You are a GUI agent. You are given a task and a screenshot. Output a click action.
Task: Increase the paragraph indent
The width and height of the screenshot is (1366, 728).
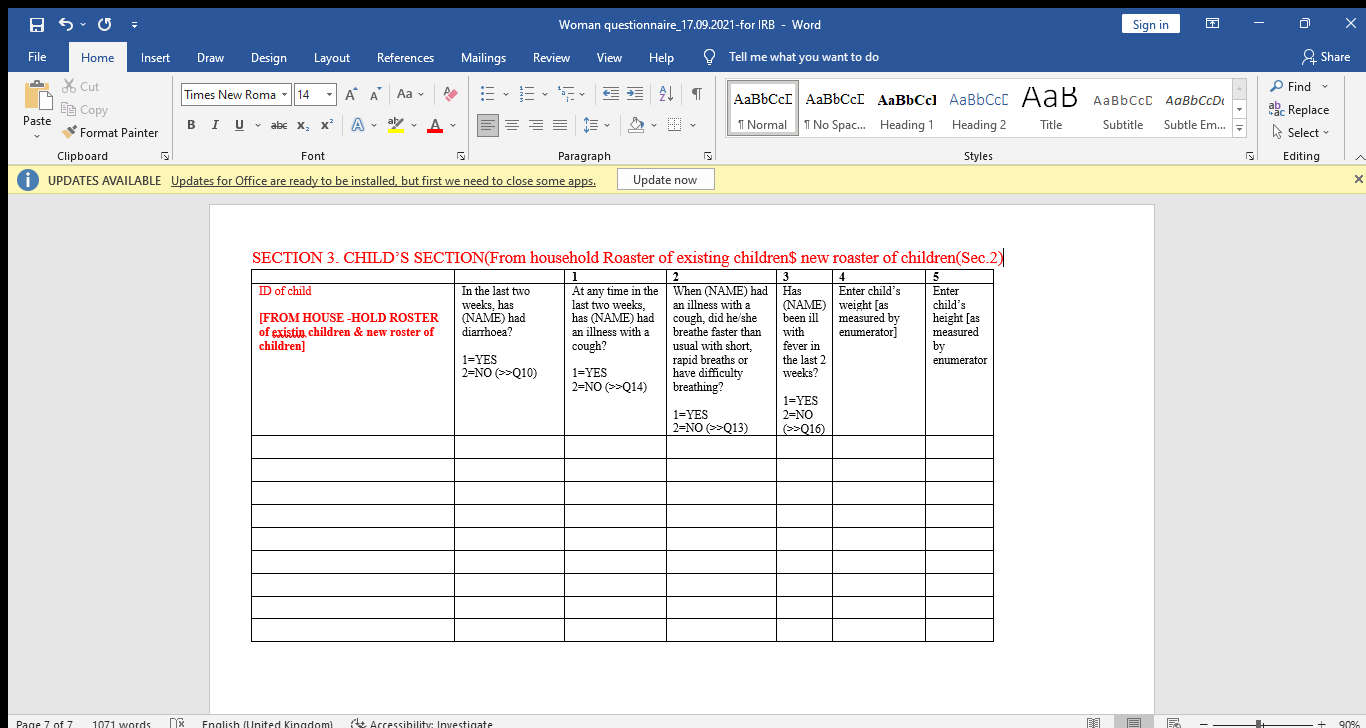click(635, 94)
